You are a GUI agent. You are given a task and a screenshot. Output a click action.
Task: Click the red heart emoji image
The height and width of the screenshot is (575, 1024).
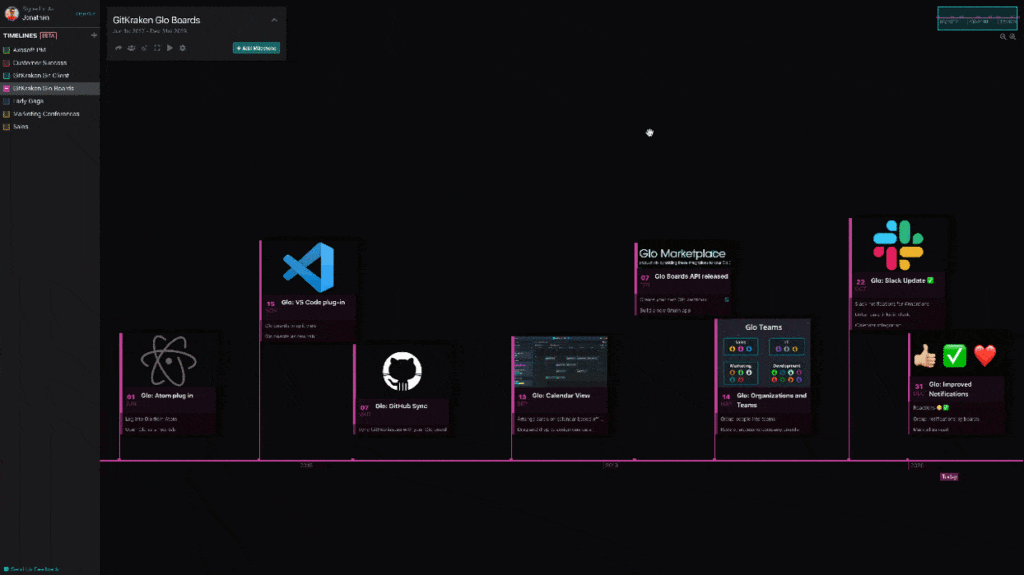(x=985, y=356)
